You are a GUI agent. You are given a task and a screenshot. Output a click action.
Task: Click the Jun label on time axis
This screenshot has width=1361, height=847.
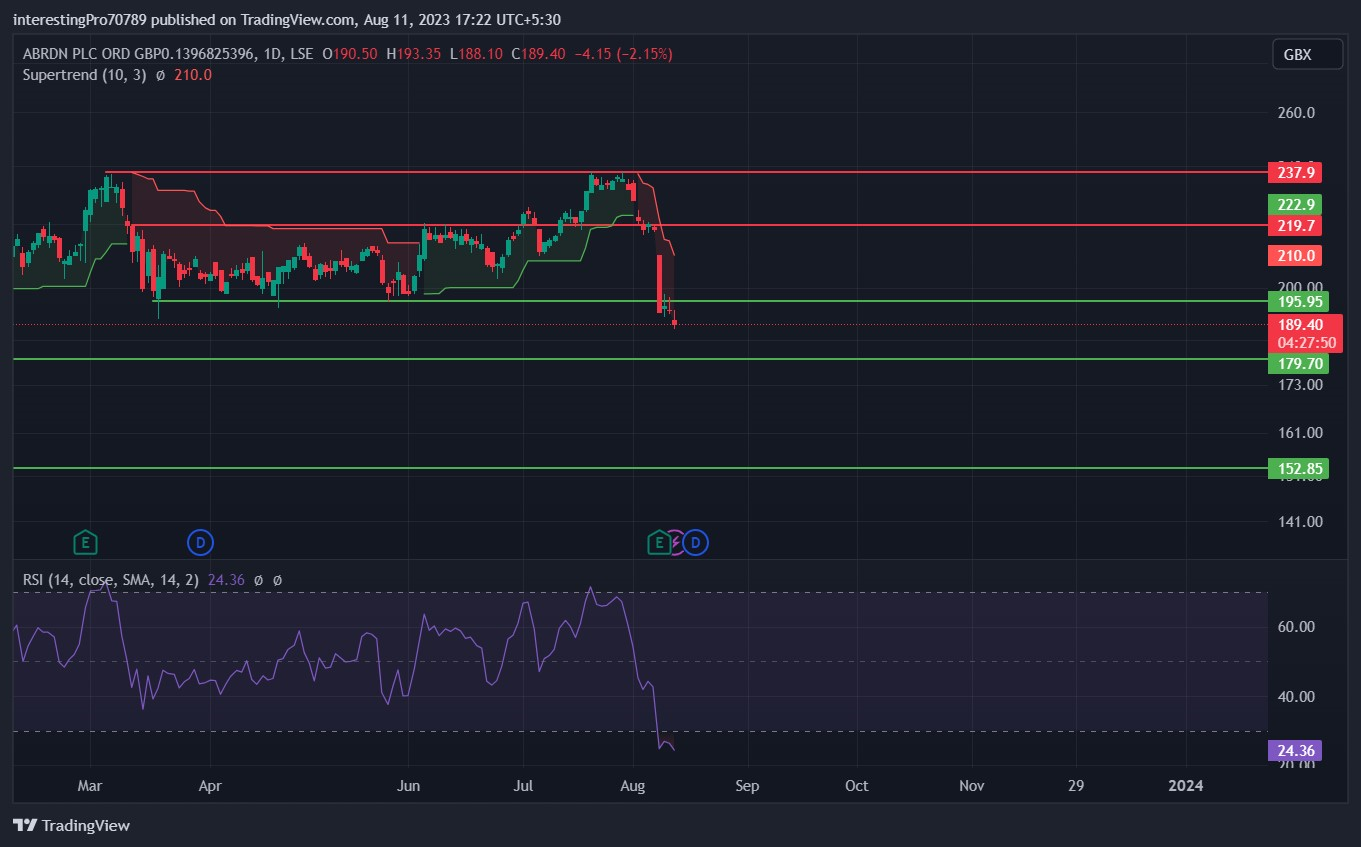pyautogui.click(x=409, y=786)
